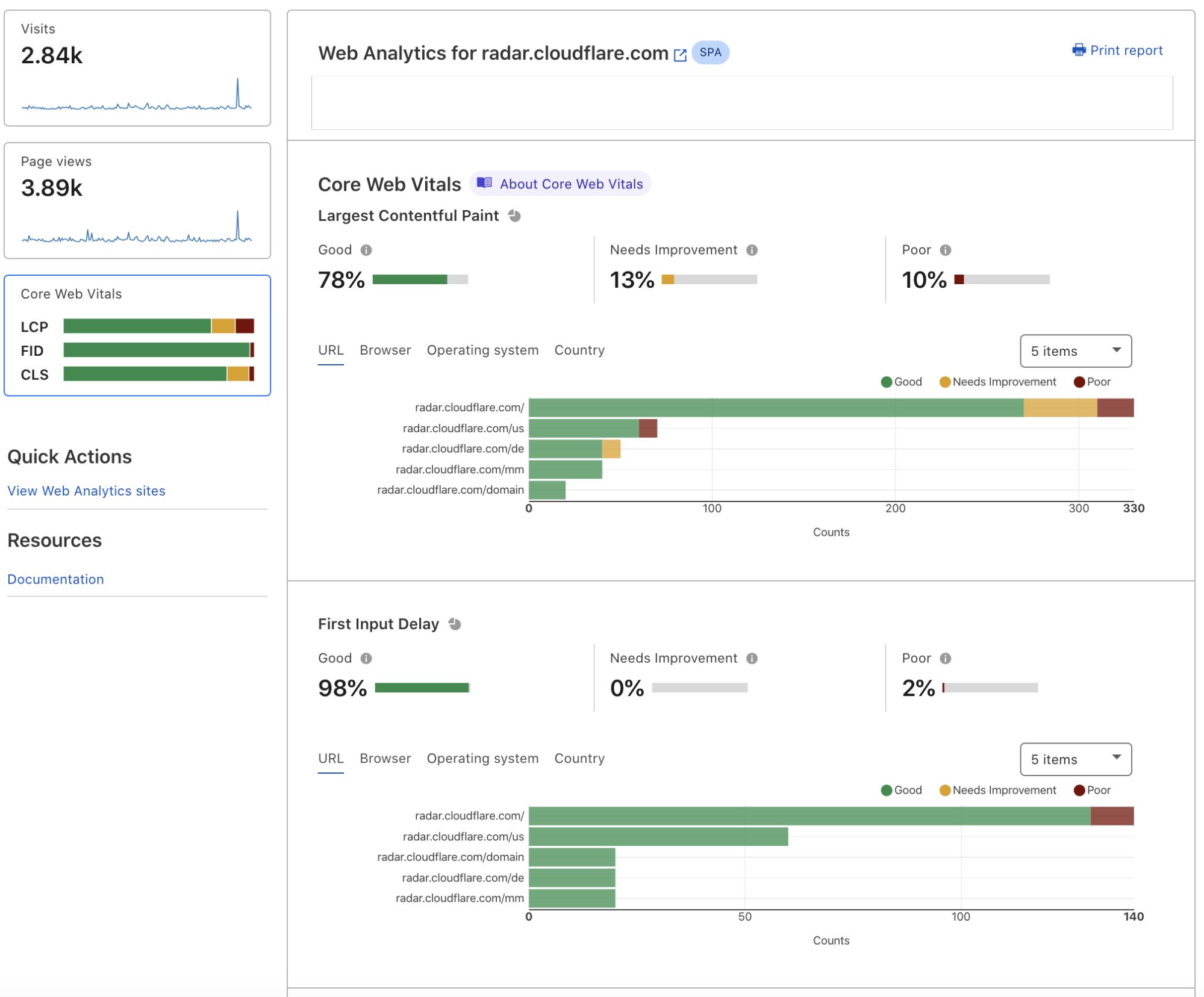This screenshot has height=997, width=1204.
Task: Click the FID Needs Improvement 0% progress bar
Action: pos(700,688)
